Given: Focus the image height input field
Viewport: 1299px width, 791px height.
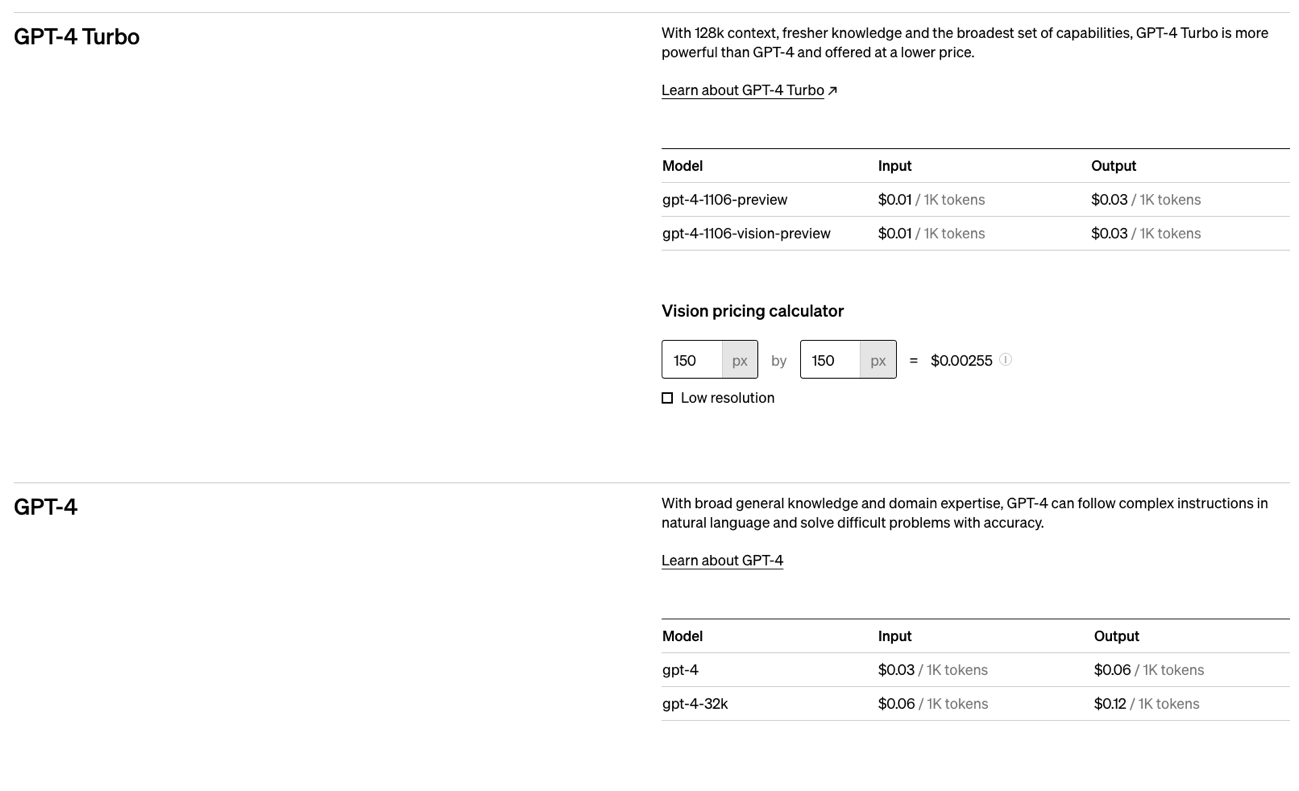Looking at the screenshot, I should (830, 360).
